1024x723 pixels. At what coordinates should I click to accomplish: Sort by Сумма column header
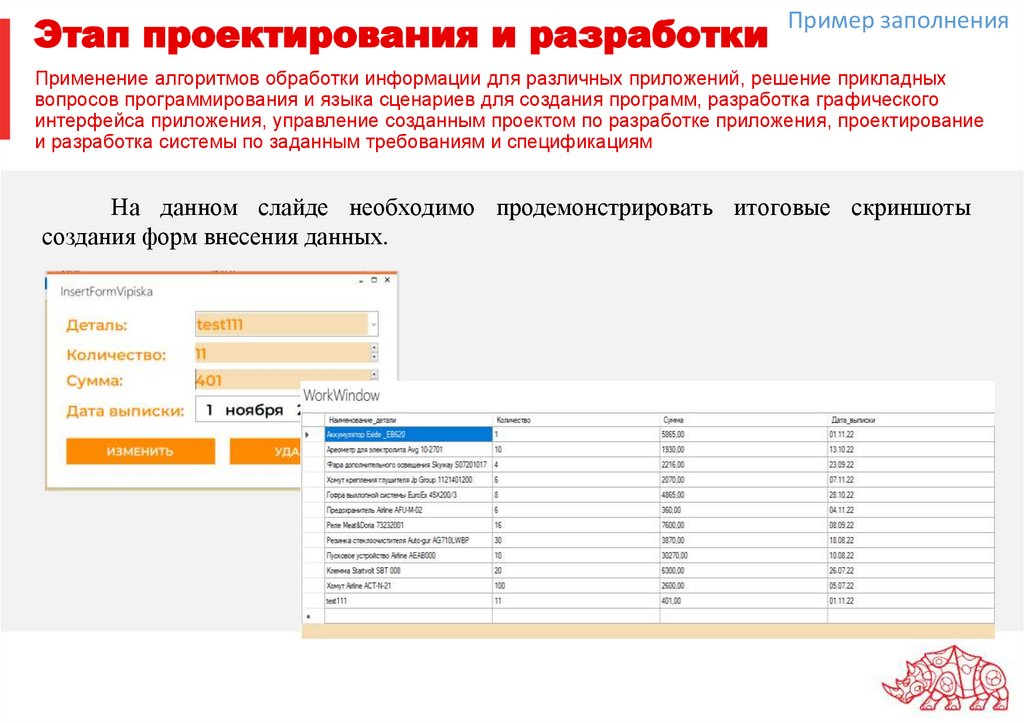pyautogui.click(x=744, y=420)
